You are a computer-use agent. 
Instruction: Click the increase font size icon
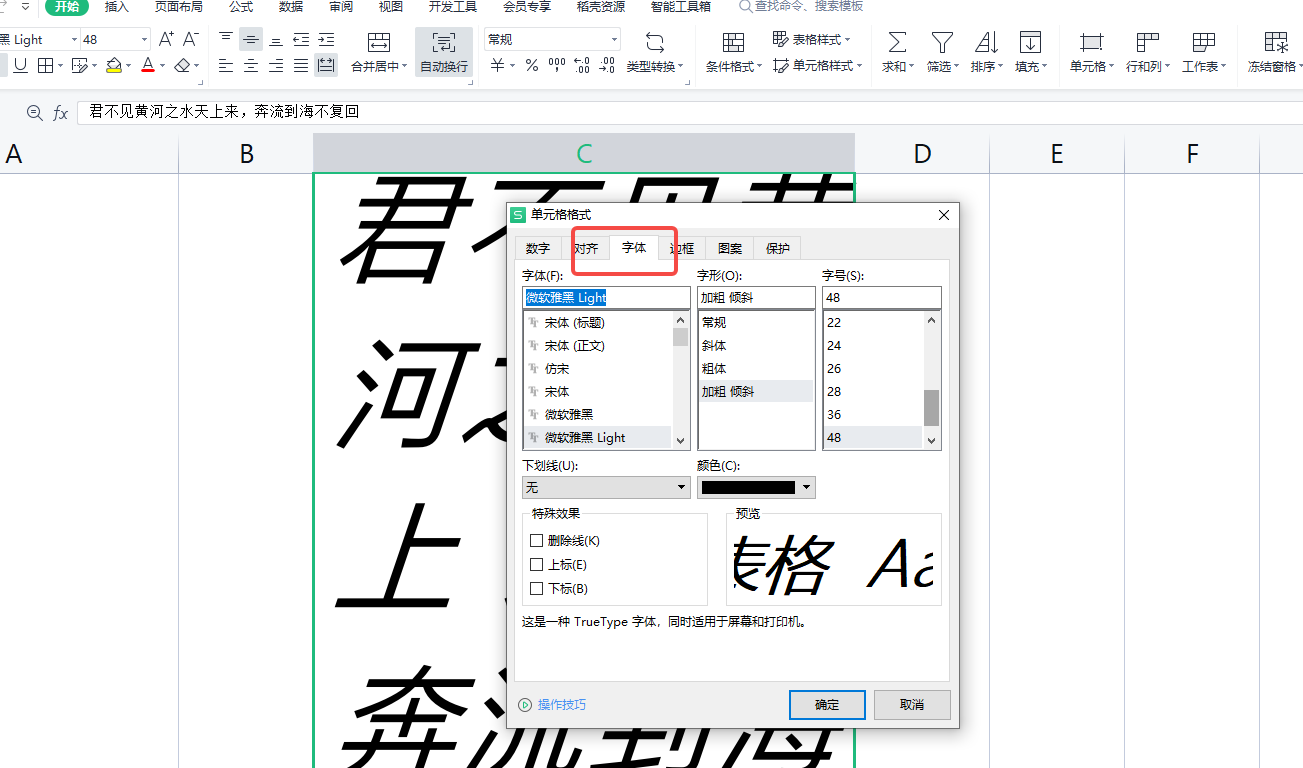coord(167,39)
